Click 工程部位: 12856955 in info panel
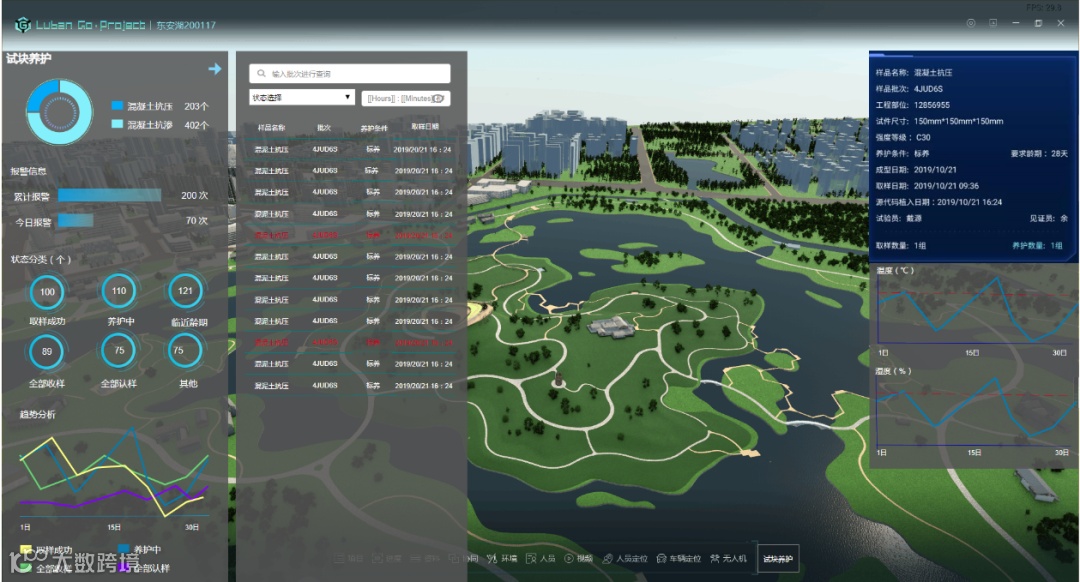Image resolution: width=1080 pixels, height=582 pixels. (913, 105)
